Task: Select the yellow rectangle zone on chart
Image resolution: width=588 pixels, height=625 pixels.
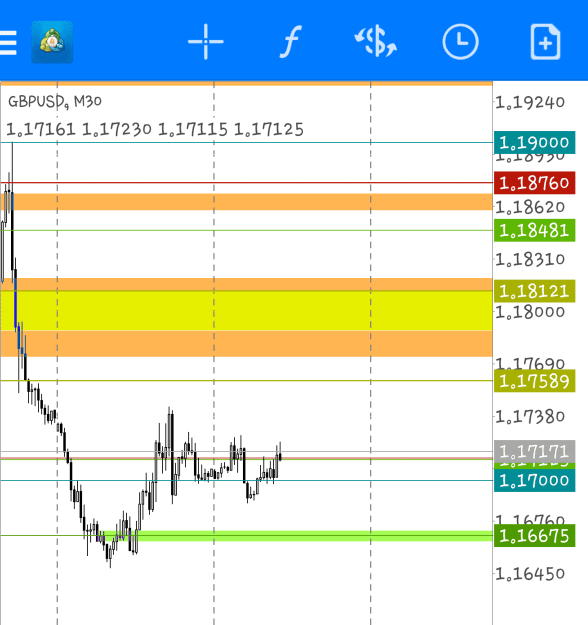Action: (246, 311)
